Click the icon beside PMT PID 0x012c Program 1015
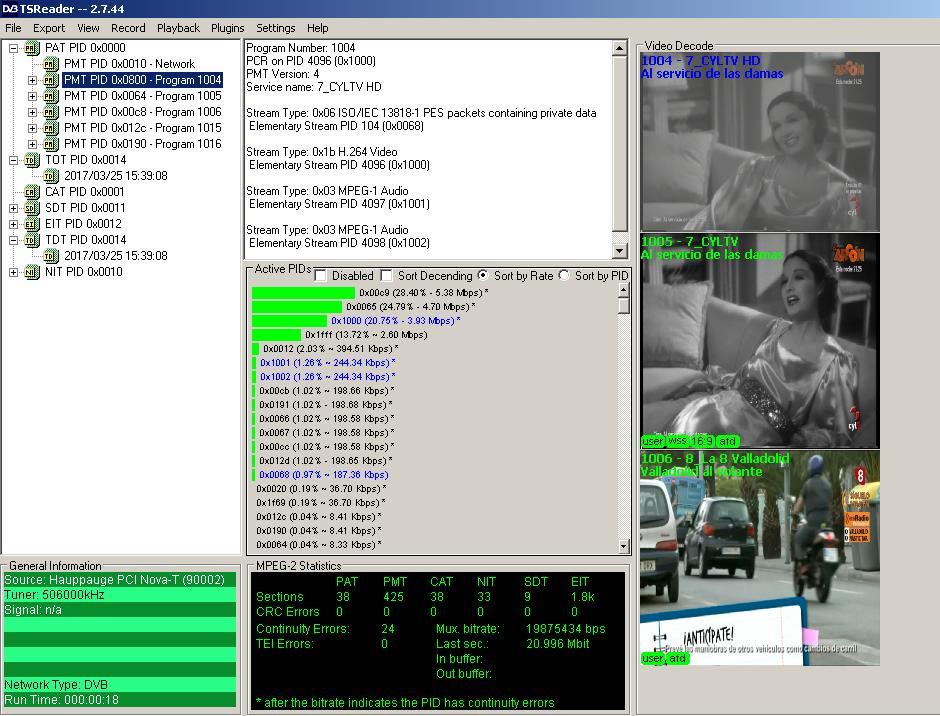 coord(51,128)
